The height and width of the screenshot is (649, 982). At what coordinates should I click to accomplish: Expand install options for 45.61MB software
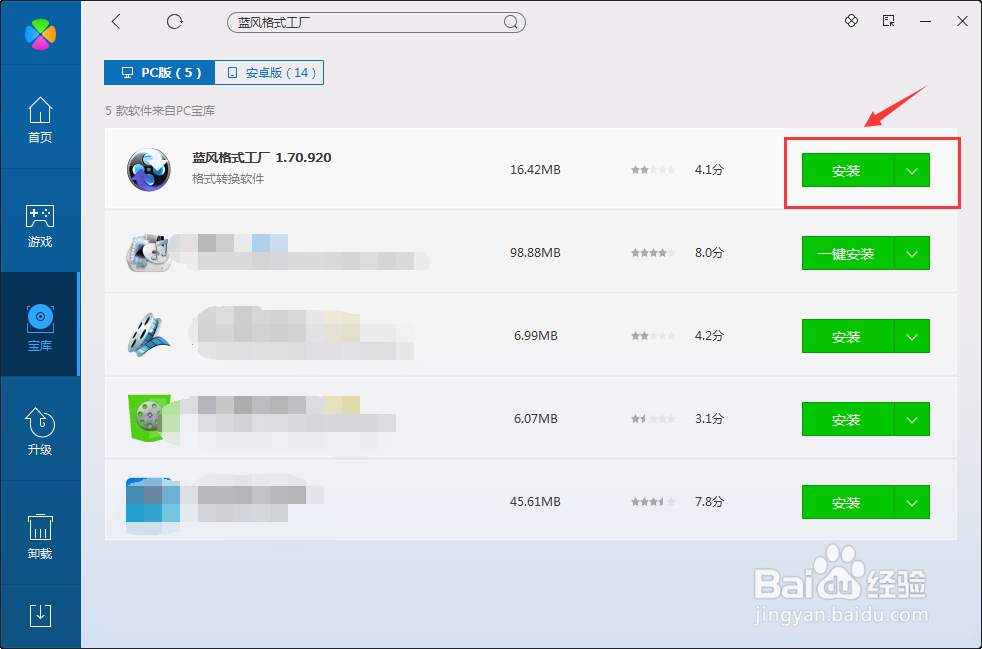(912, 502)
